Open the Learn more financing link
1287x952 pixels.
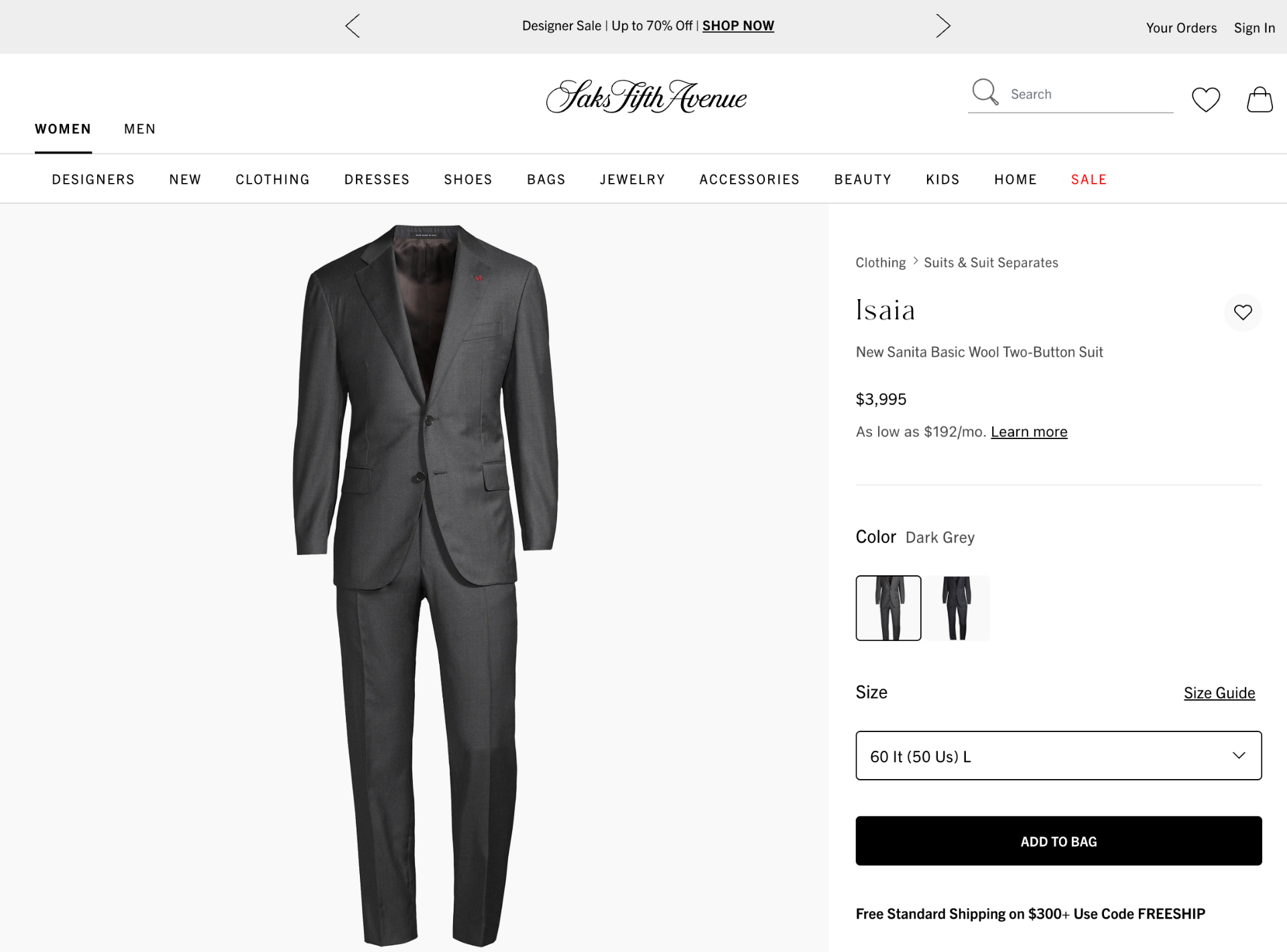tap(1028, 432)
